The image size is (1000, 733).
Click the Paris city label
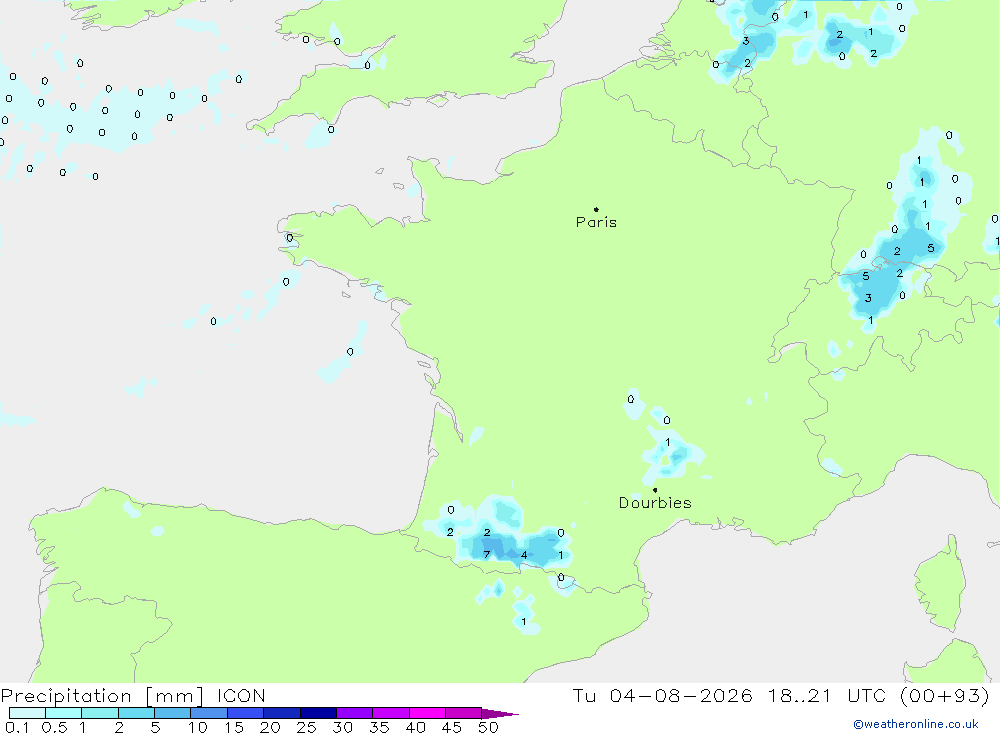[596, 222]
